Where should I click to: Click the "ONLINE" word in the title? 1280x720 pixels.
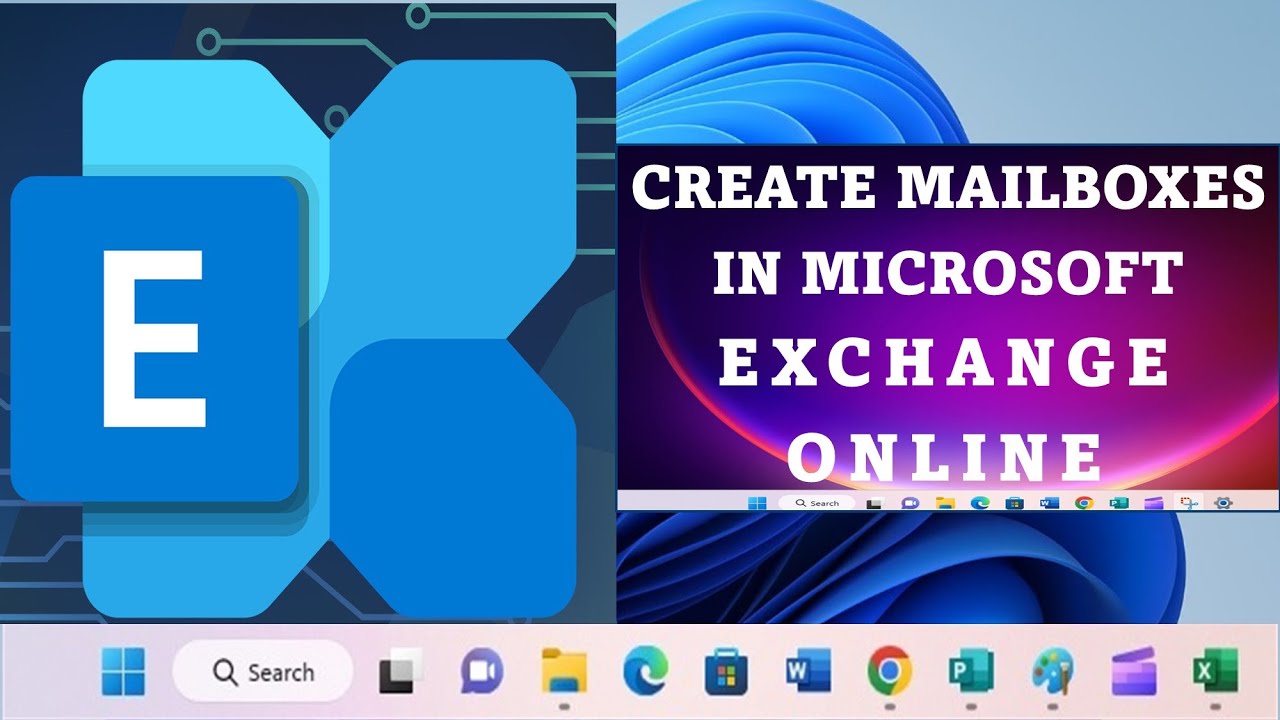(945, 455)
